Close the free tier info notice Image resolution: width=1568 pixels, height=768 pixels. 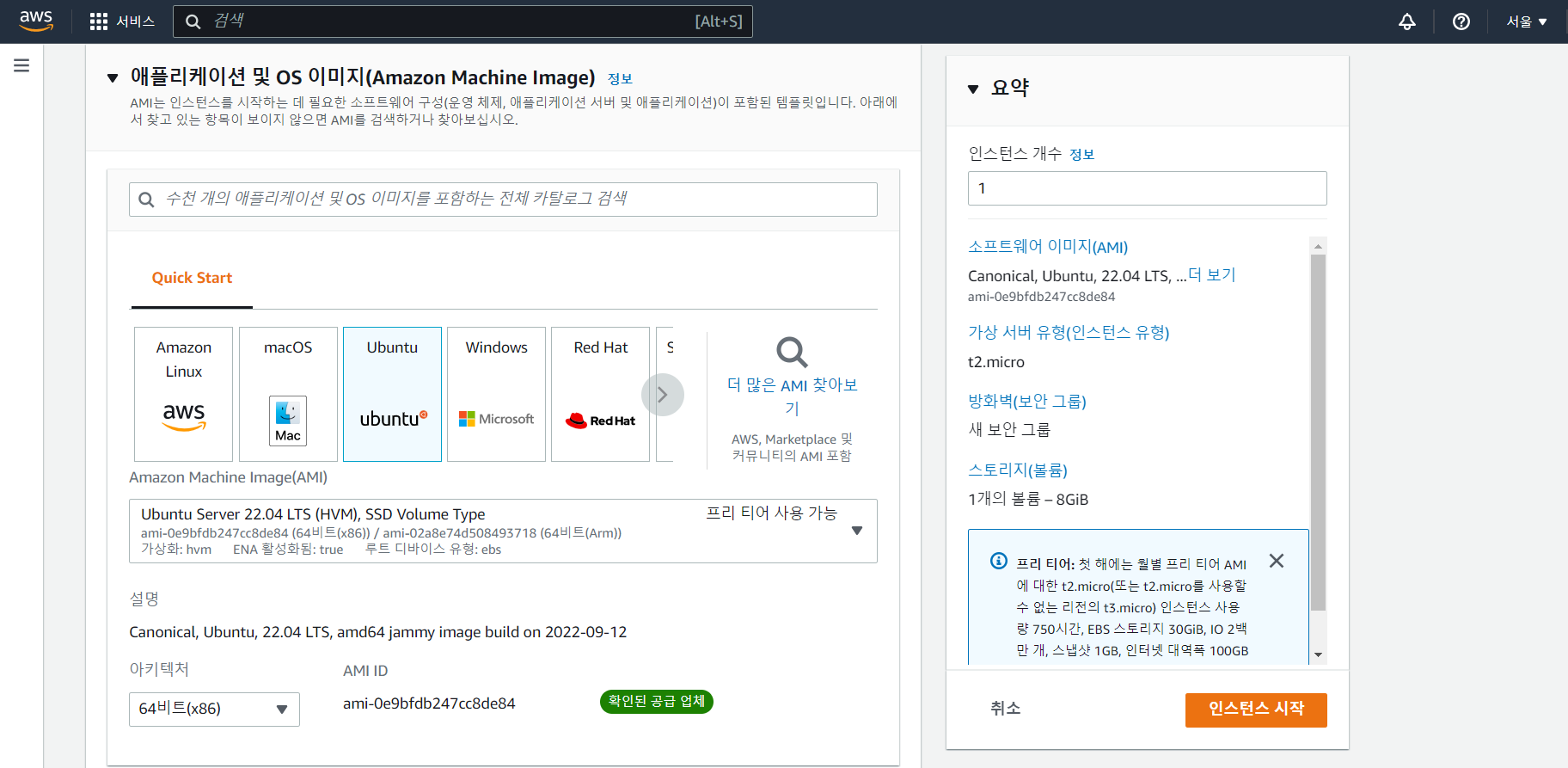pyautogui.click(x=1277, y=561)
